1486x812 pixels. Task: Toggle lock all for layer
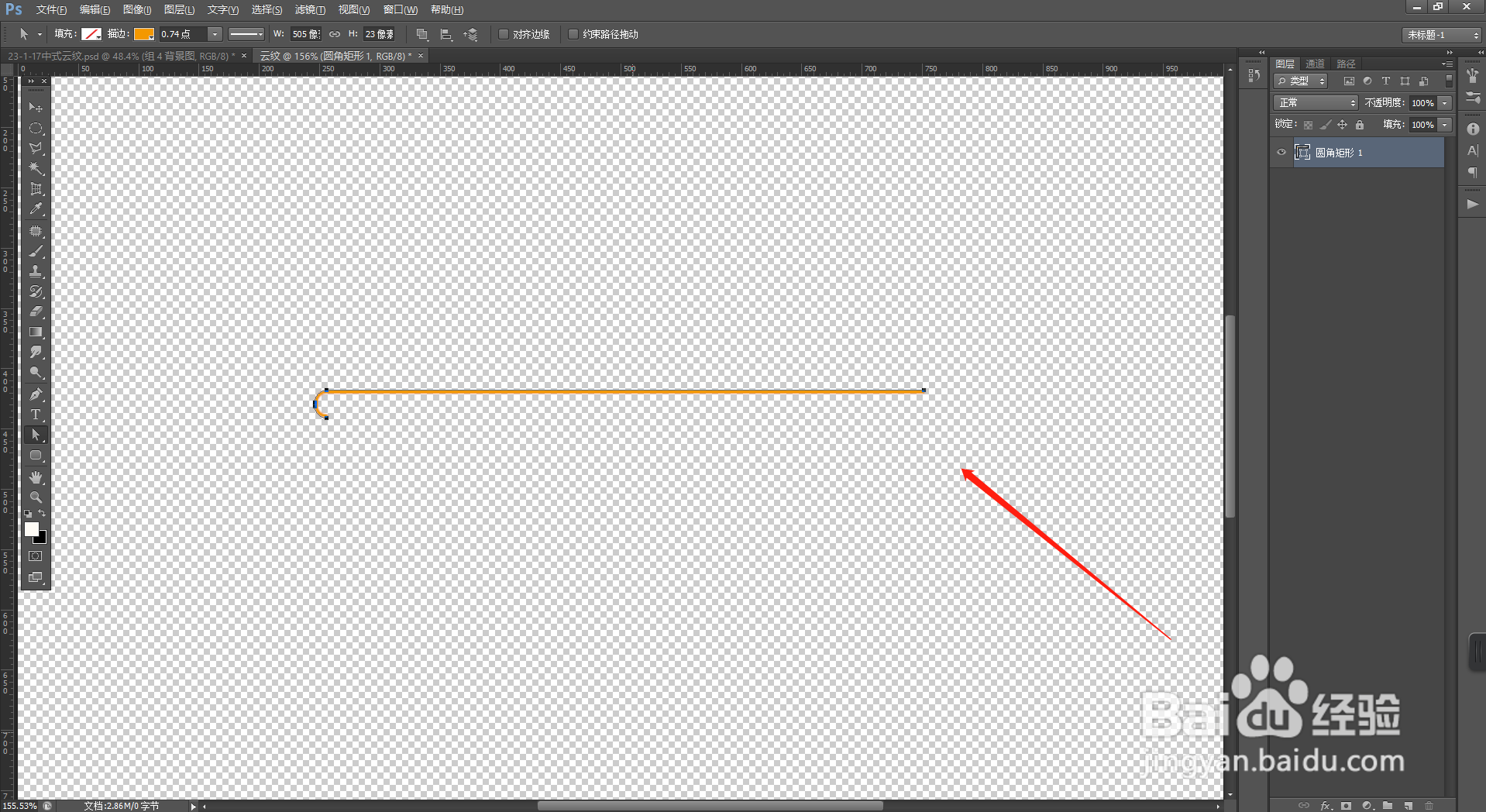click(x=1360, y=125)
